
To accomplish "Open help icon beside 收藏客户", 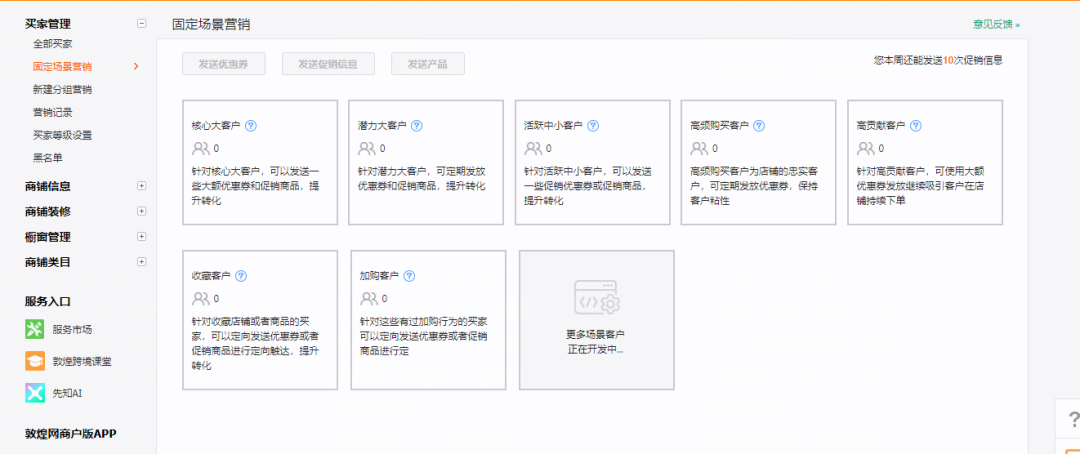I will (x=240, y=276).
